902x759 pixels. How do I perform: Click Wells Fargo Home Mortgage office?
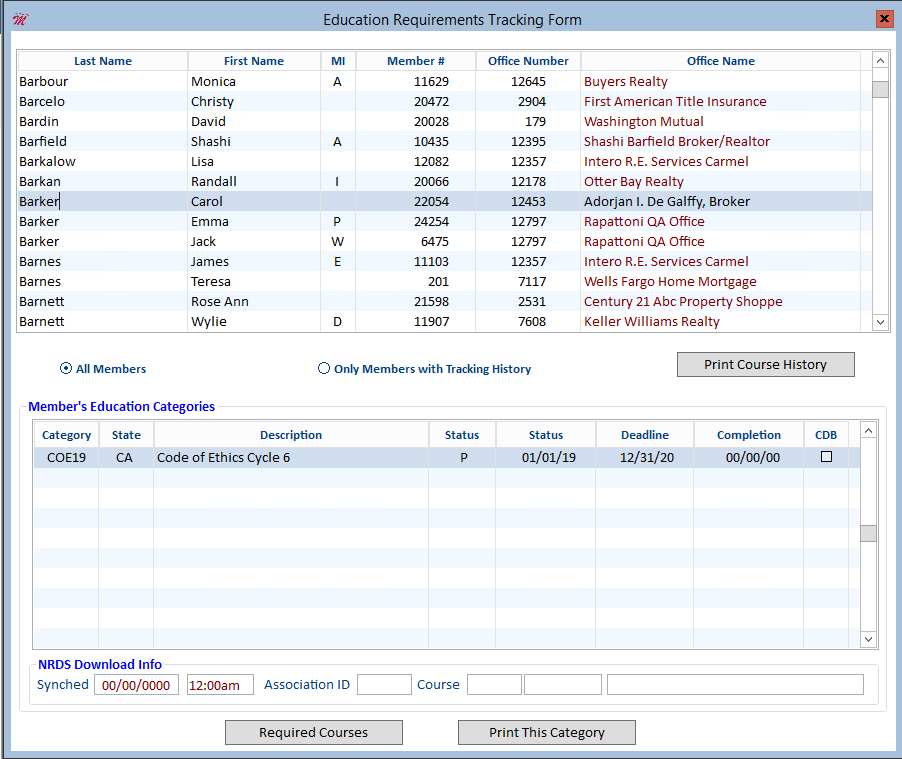[670, 281]
